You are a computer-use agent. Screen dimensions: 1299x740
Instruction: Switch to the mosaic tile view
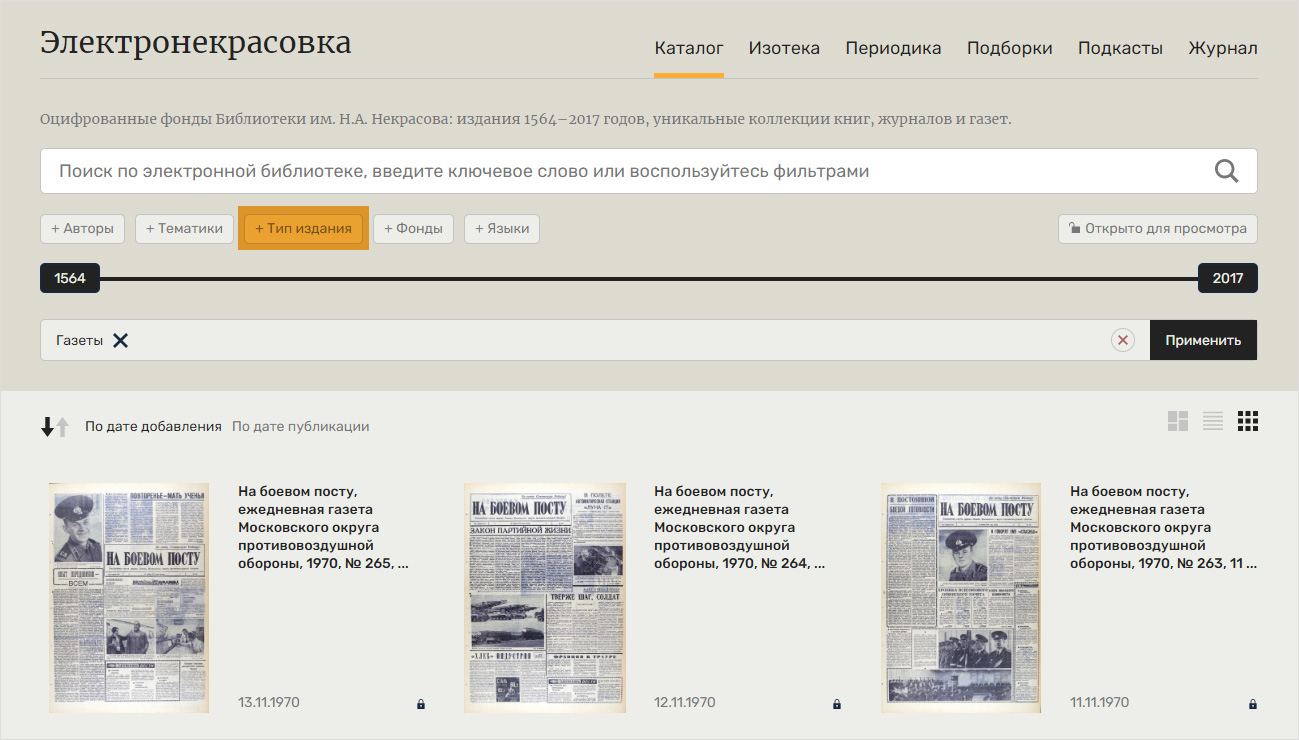pyautogui.click(x=1178, y=422)
